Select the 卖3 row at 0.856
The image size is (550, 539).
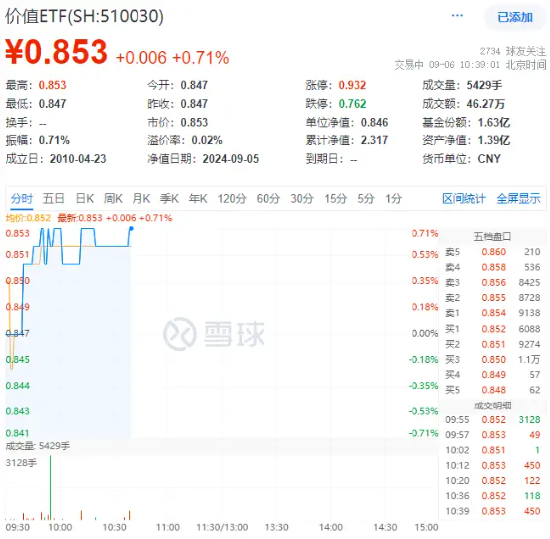point(492,282)
